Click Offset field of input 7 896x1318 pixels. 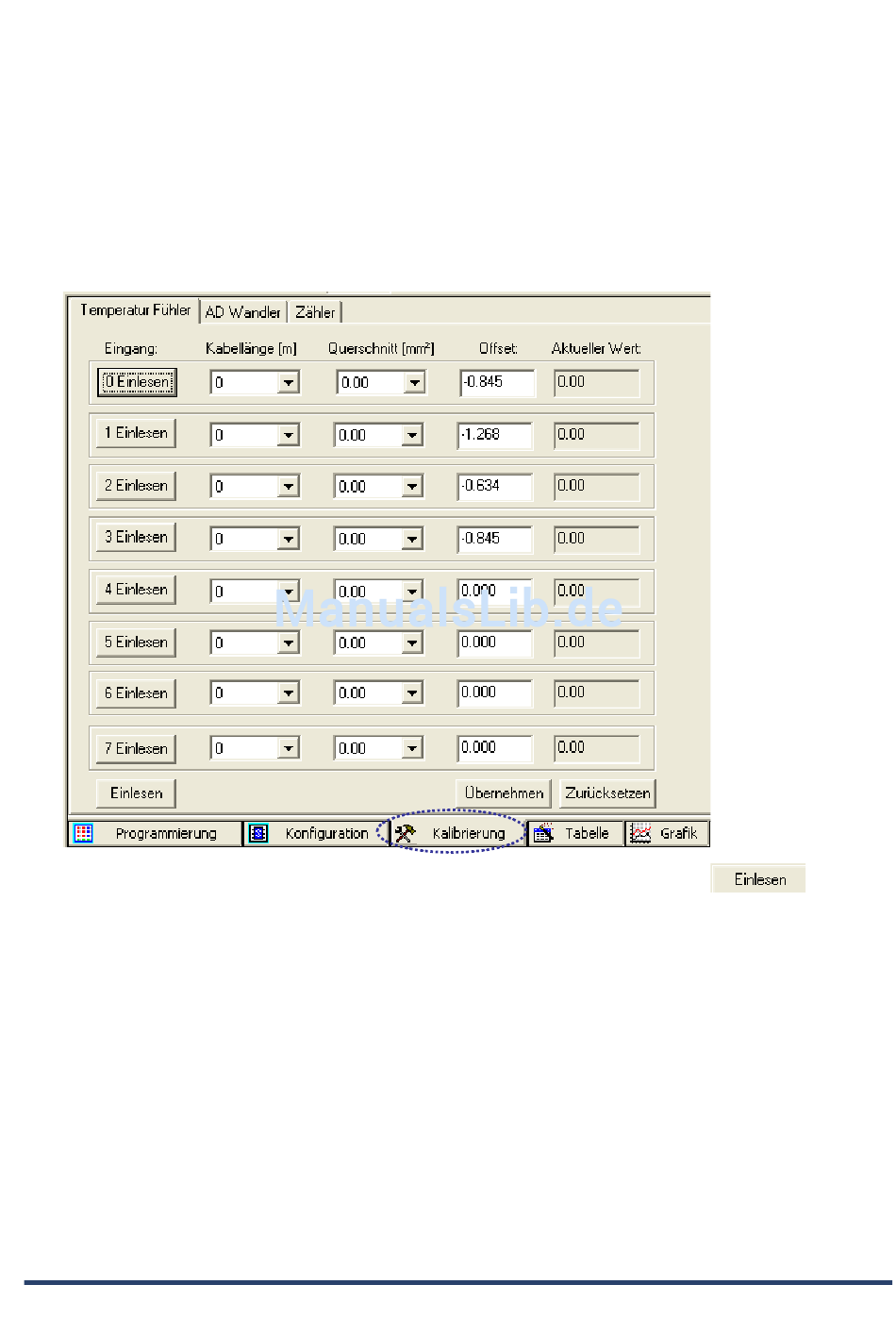[x=495, y=748]
